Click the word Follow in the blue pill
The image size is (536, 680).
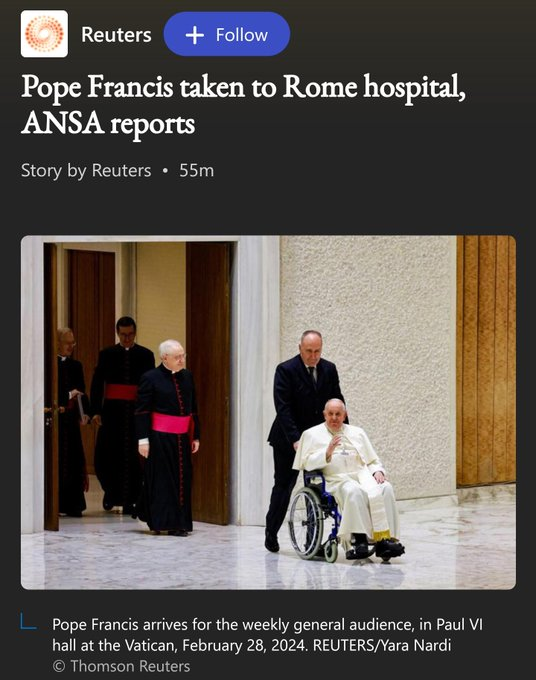click(x=242, y=35)
